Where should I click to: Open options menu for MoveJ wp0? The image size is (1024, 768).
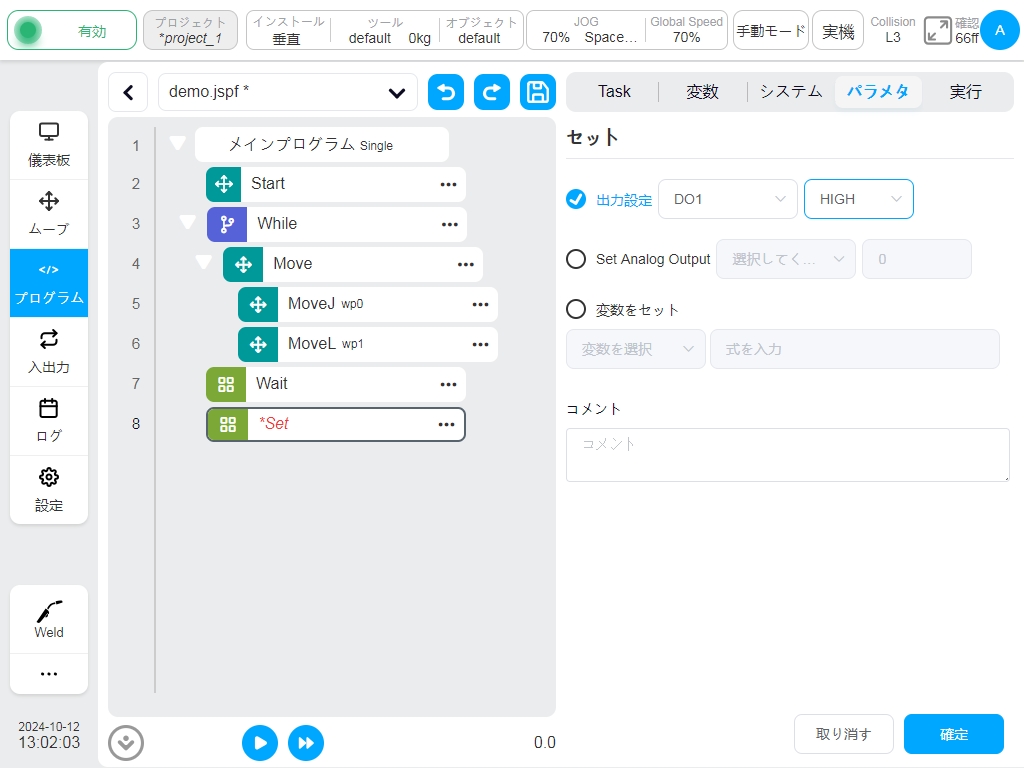coord(481,304)
